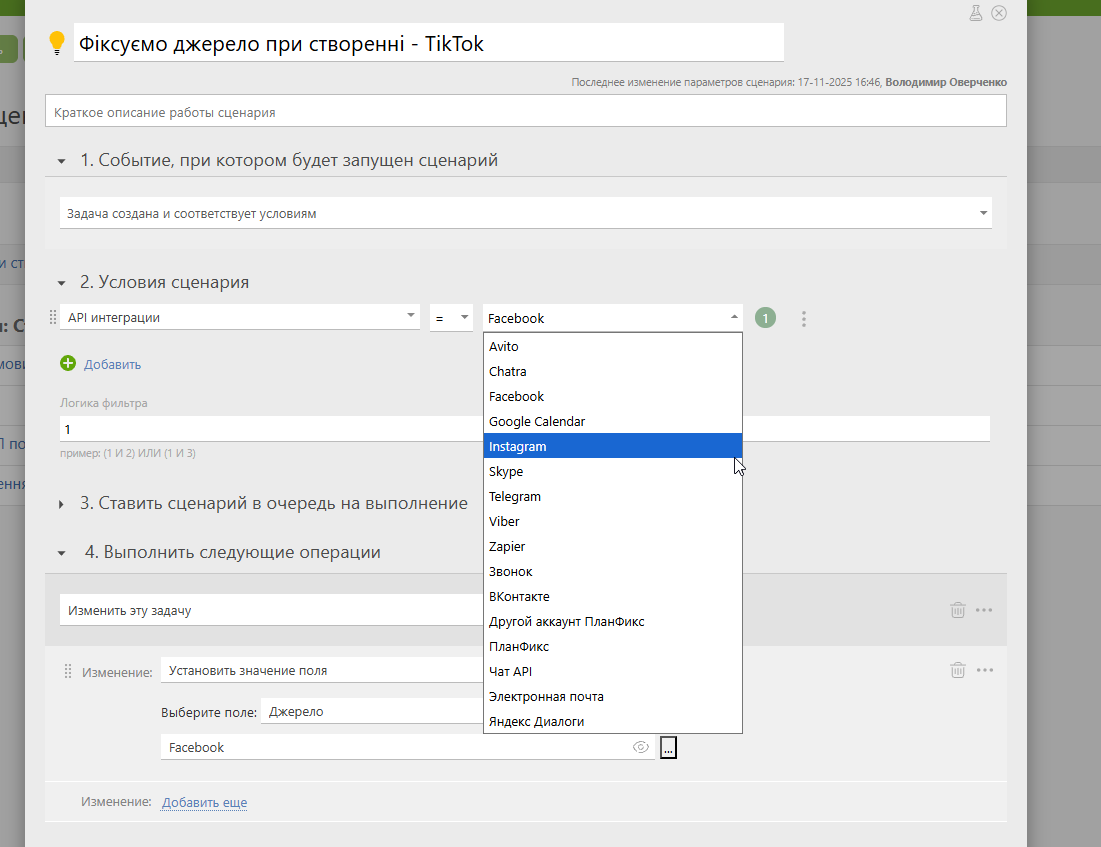
Task: Click the flask test icon
Action: 976,13
